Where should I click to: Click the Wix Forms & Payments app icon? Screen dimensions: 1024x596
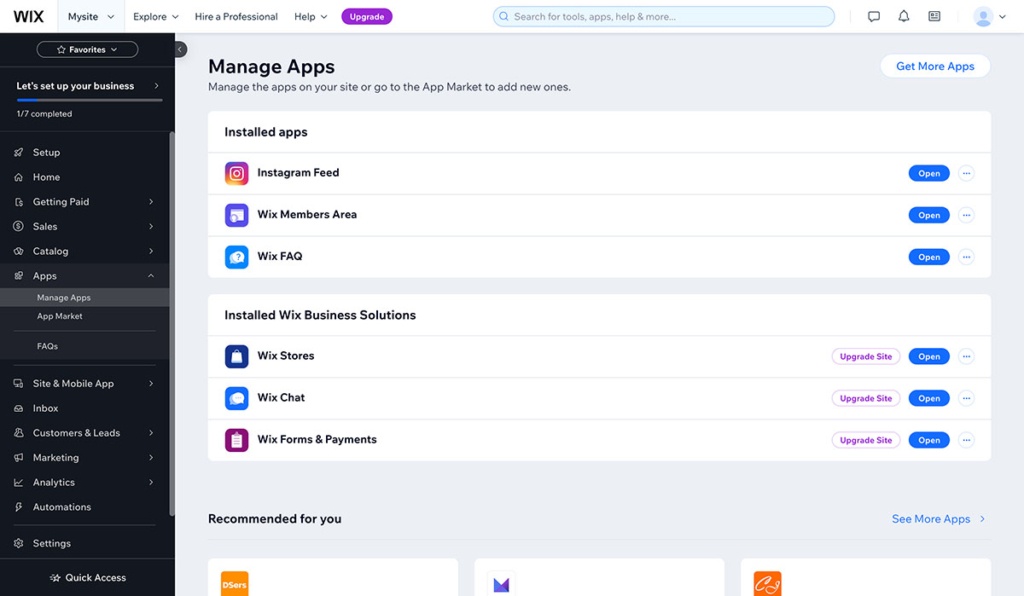click(x=236, y=439)
